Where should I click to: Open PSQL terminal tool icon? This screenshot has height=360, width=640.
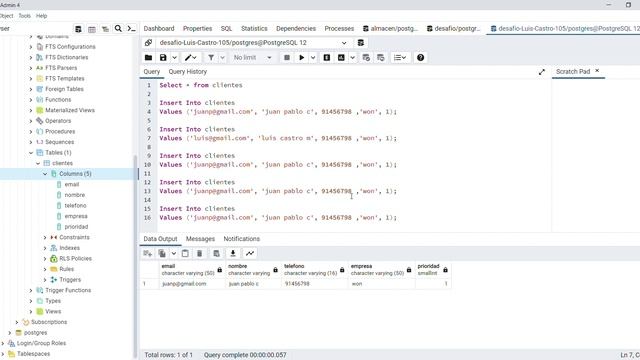(131, 29)
